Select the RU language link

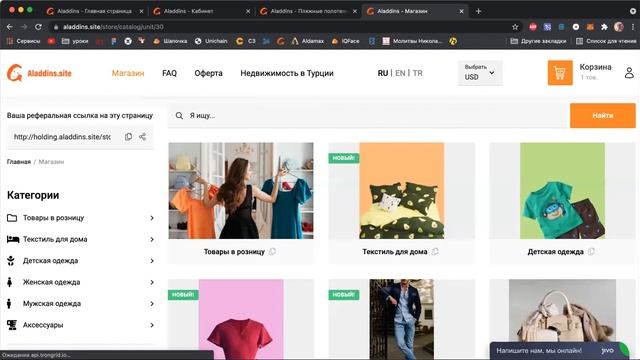[382, 73]
